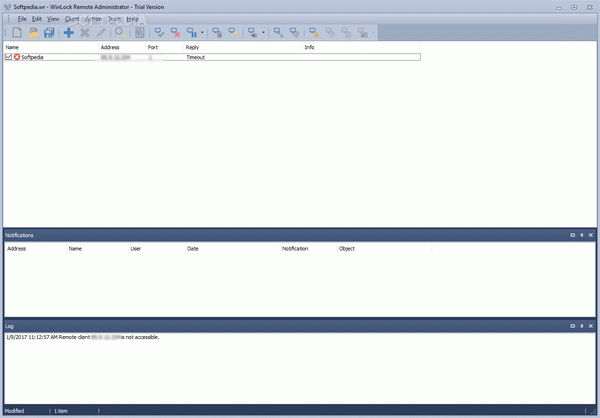
Task: Open the Client menu
Action: pos(72,19)
